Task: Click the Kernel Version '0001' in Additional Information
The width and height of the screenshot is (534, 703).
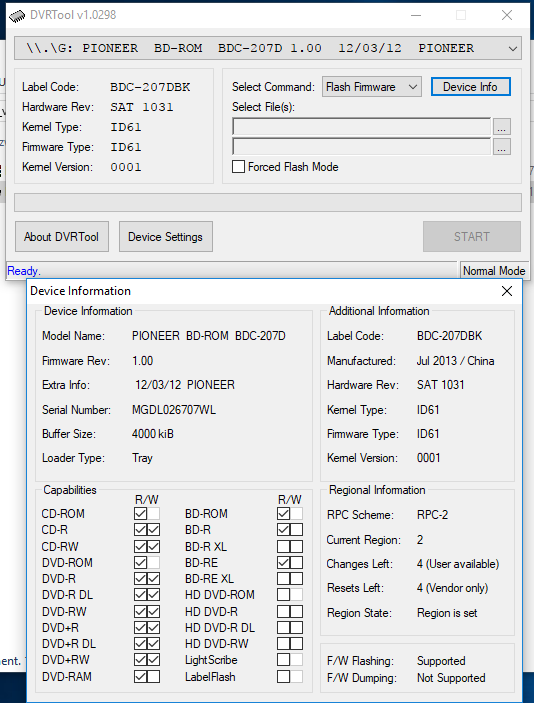Action: (x=429, y=458)
